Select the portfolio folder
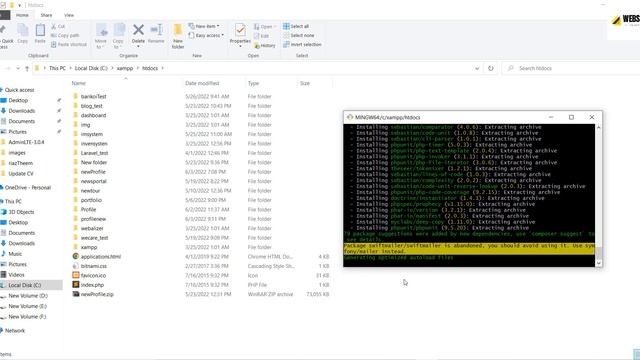 pyautogui.click(x=91, y=200)
